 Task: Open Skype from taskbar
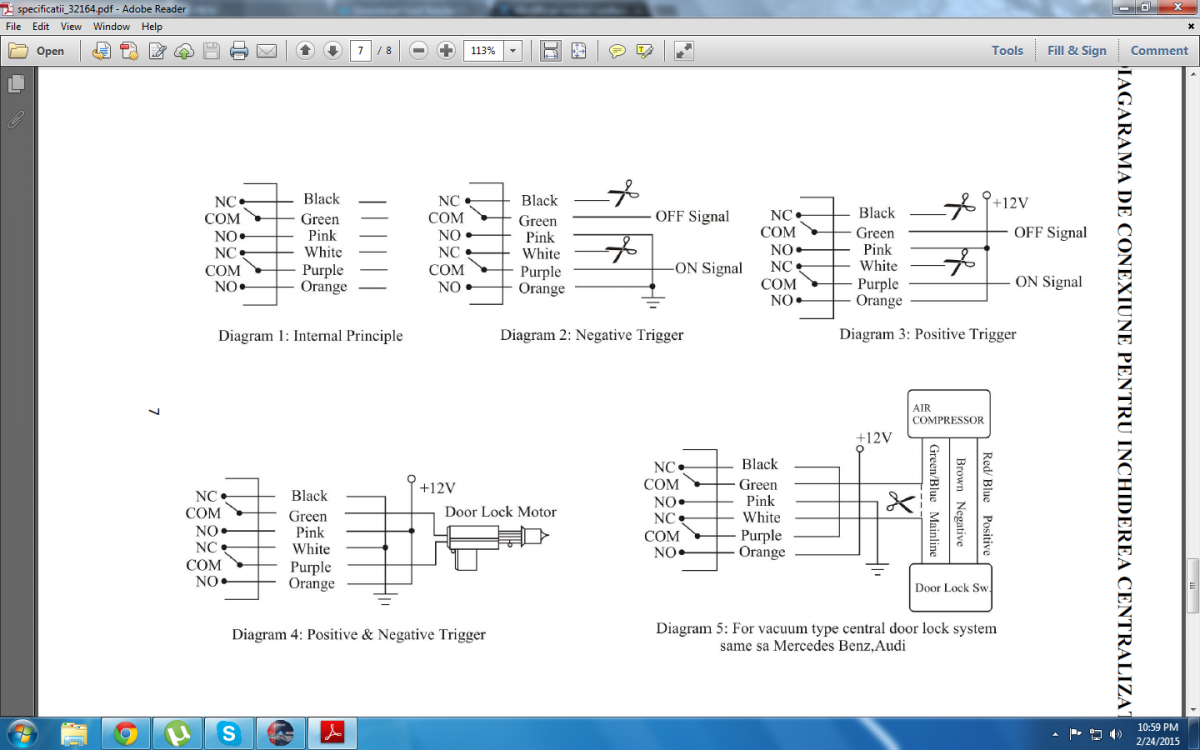click(x=230, y=734)
